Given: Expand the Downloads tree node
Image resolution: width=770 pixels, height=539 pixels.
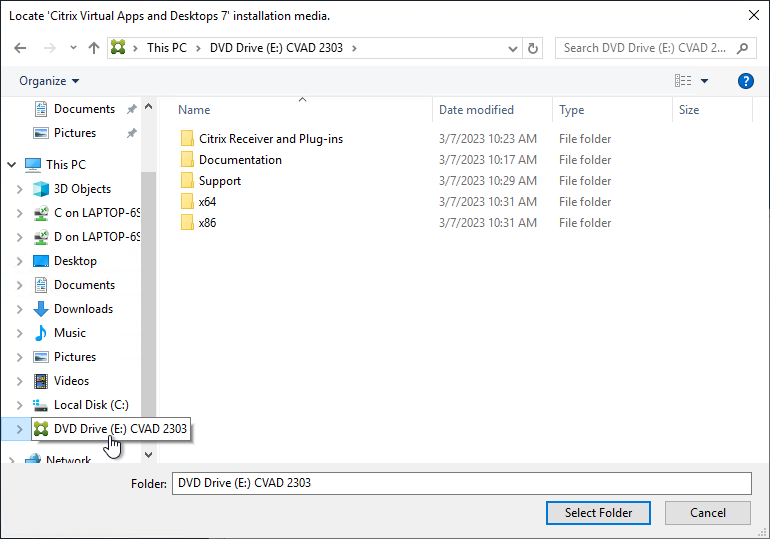Looking at the screenshot, I should coord(20,309).
